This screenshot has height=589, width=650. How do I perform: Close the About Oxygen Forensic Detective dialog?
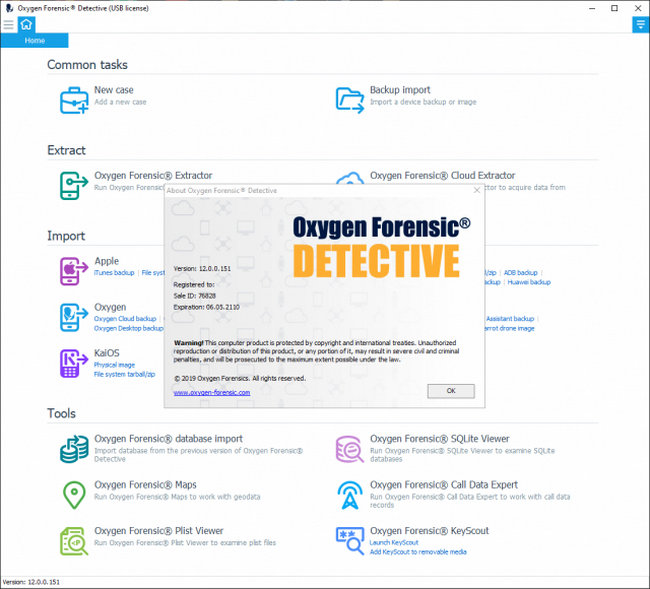tap(477, 190)
